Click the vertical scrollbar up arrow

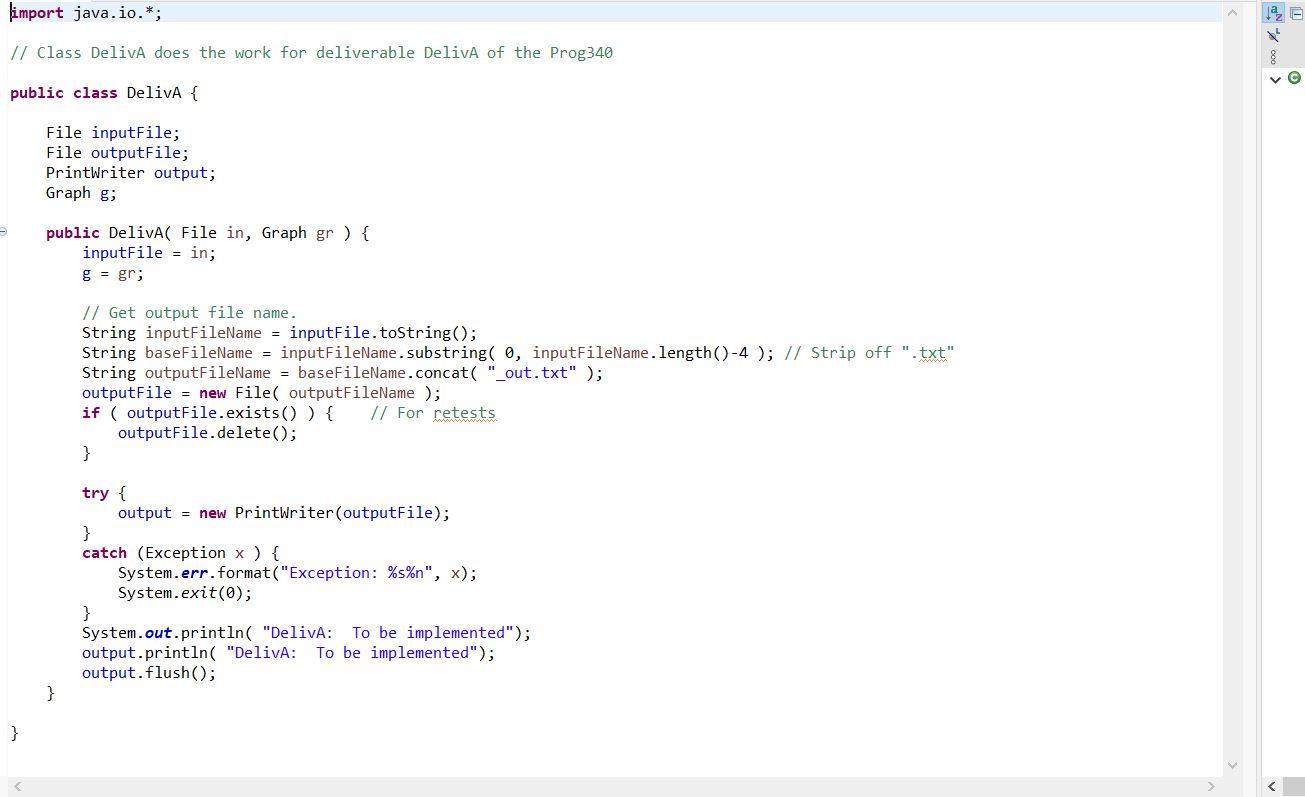pos(1232,11)
